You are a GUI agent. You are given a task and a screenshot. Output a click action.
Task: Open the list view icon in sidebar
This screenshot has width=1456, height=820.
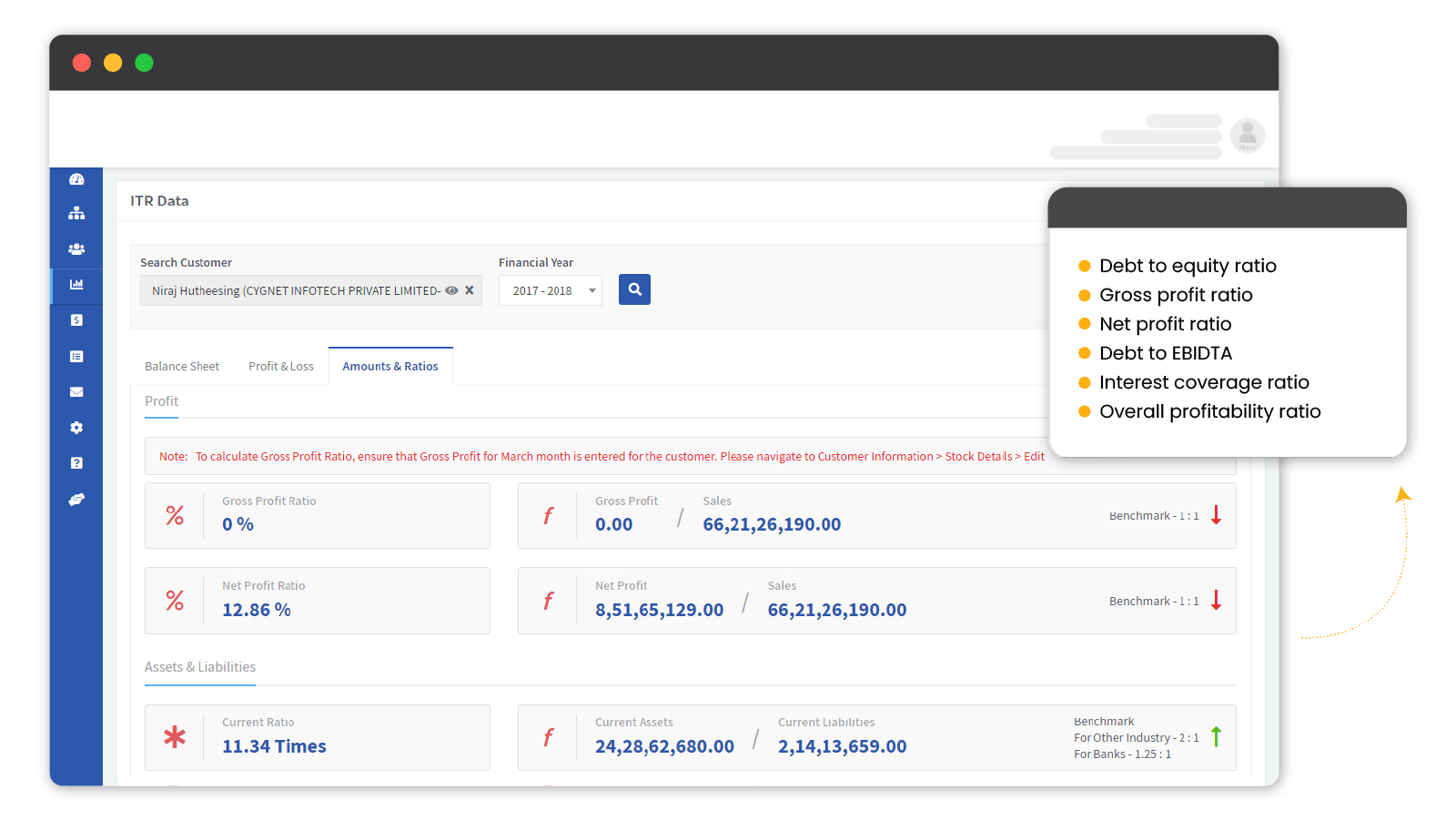point(76,356)
